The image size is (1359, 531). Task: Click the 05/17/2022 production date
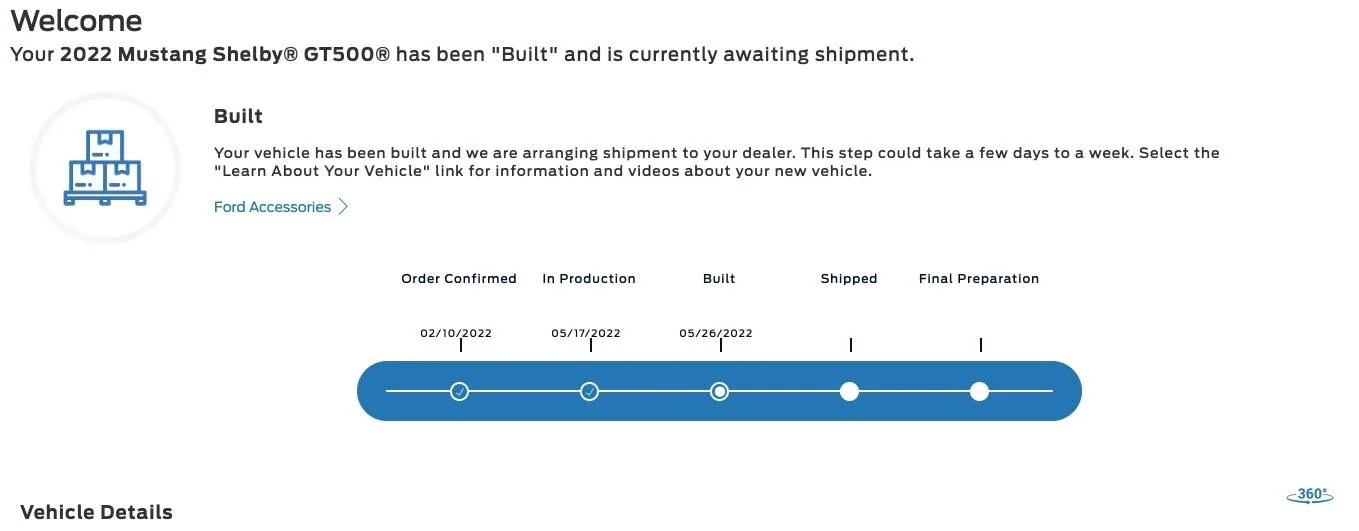click(x=586, y=333)
